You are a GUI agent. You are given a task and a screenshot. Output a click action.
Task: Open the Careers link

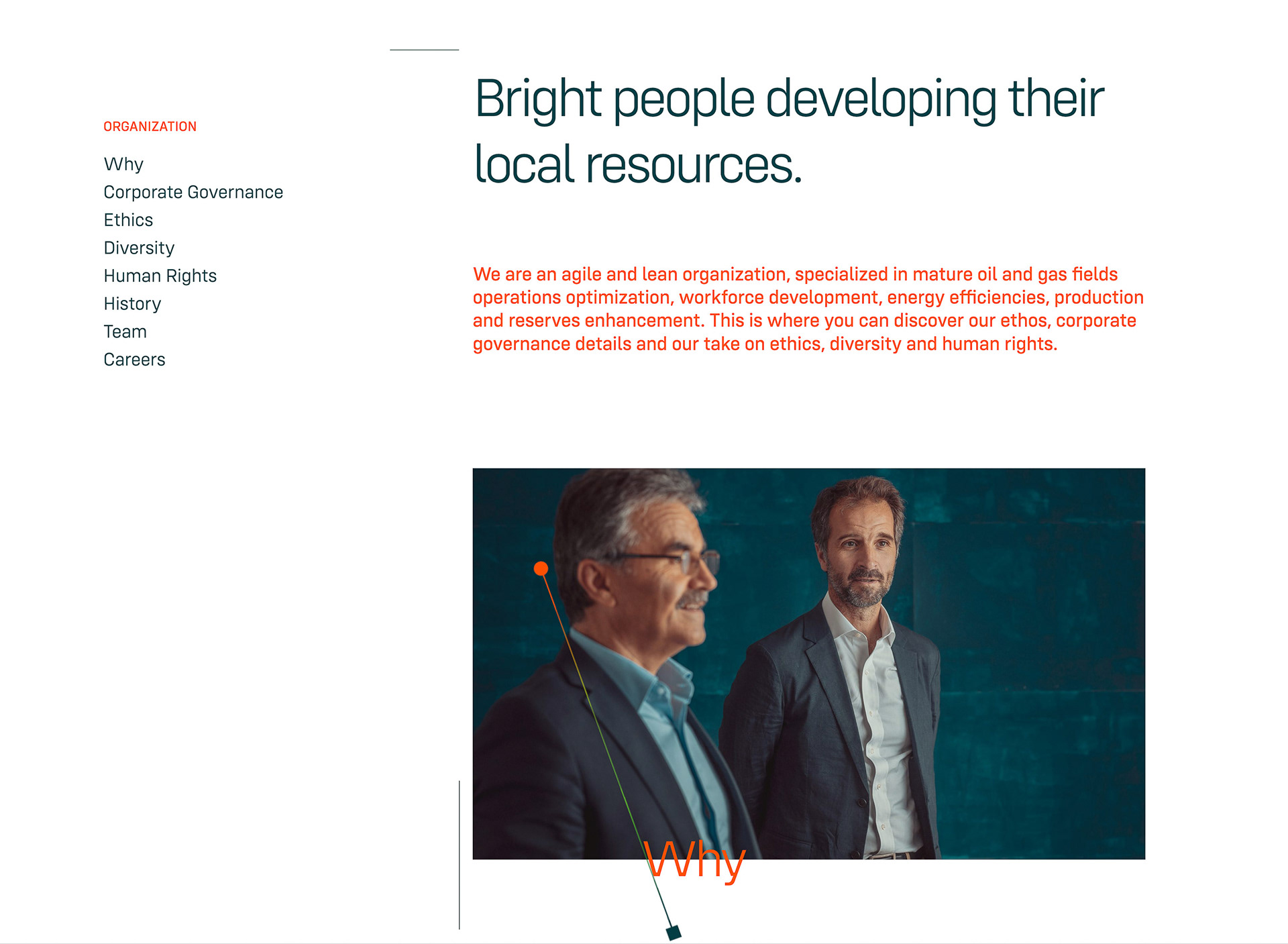click(134, 360)
